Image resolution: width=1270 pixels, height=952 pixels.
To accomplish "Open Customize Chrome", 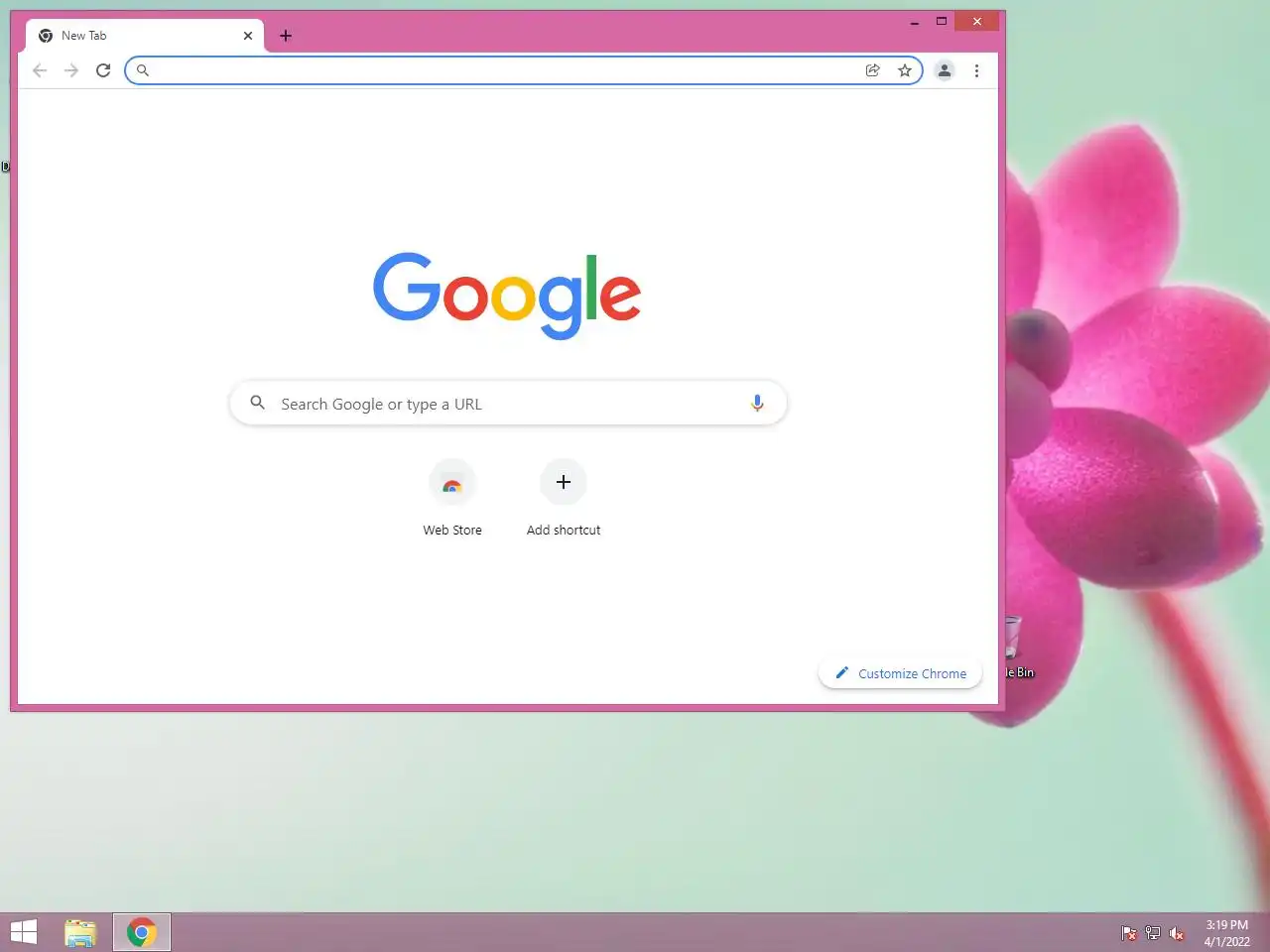I will click(x=900, y=673).
